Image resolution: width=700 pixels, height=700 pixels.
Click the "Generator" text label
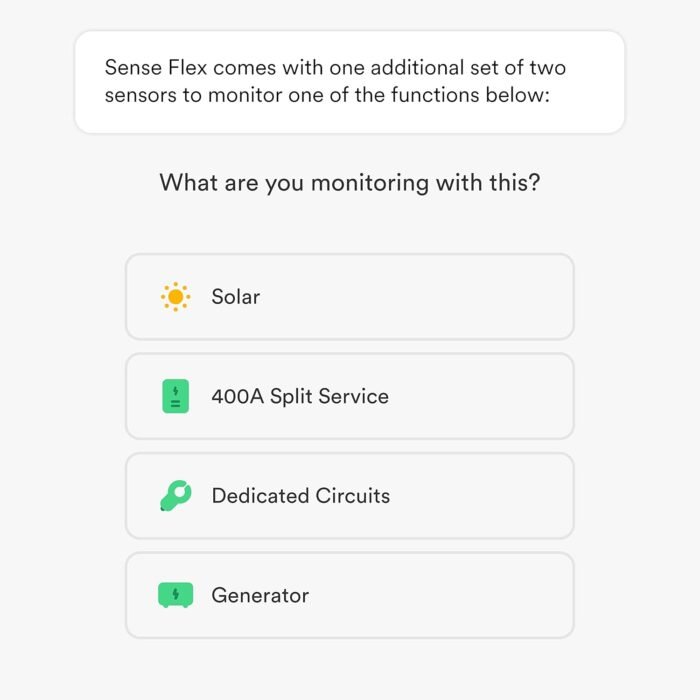[260, 595]
